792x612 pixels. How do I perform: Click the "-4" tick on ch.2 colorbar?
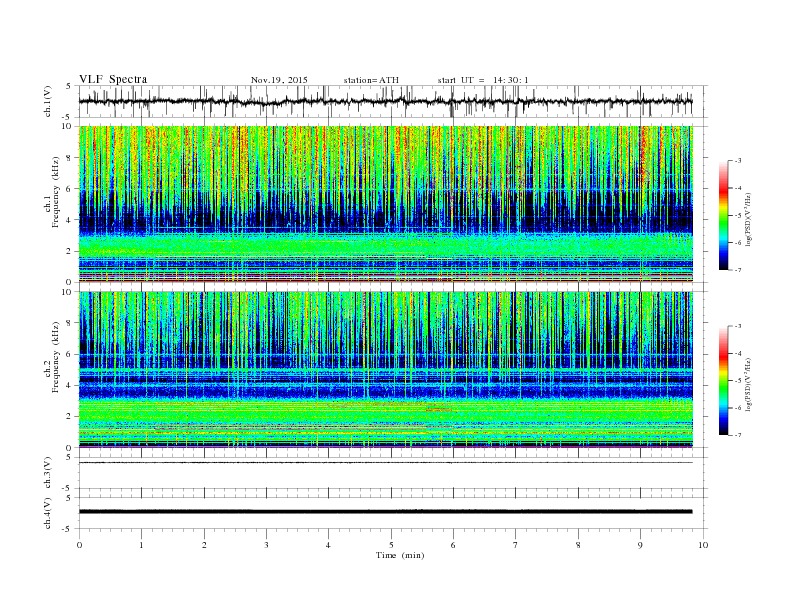[737, 353]
